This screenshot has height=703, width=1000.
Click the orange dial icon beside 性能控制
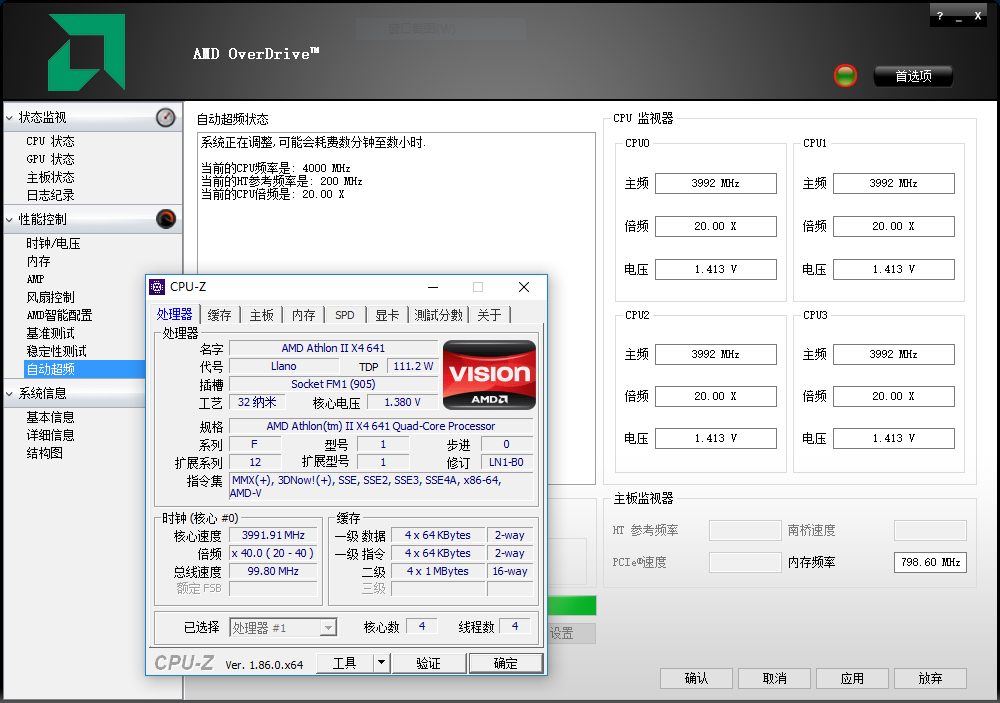166,219
